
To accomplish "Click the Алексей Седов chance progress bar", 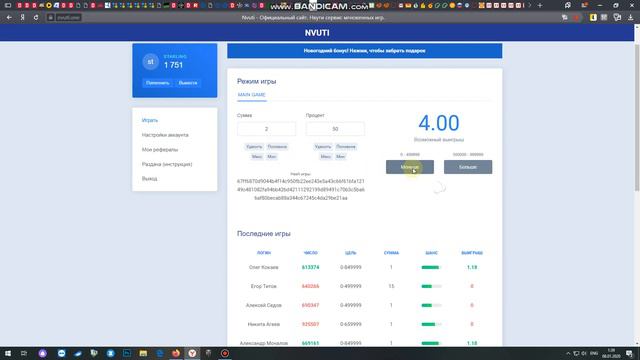I will point(431,305).
